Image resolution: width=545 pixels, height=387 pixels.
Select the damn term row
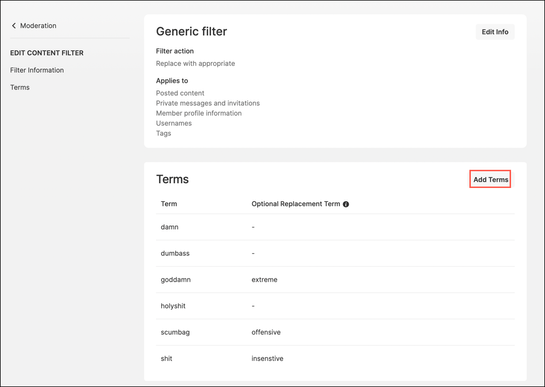[x=335, y=227]
